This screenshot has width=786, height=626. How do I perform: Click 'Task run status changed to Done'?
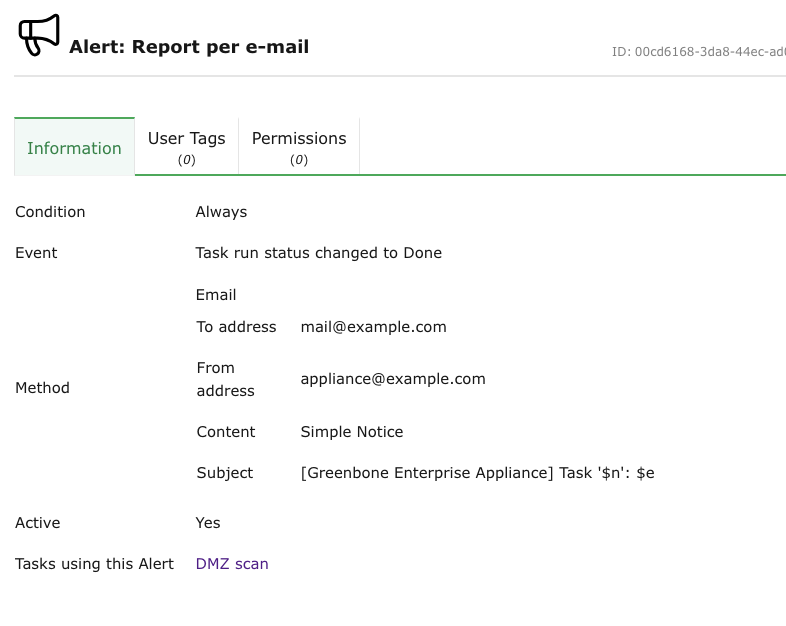(318, 253)
